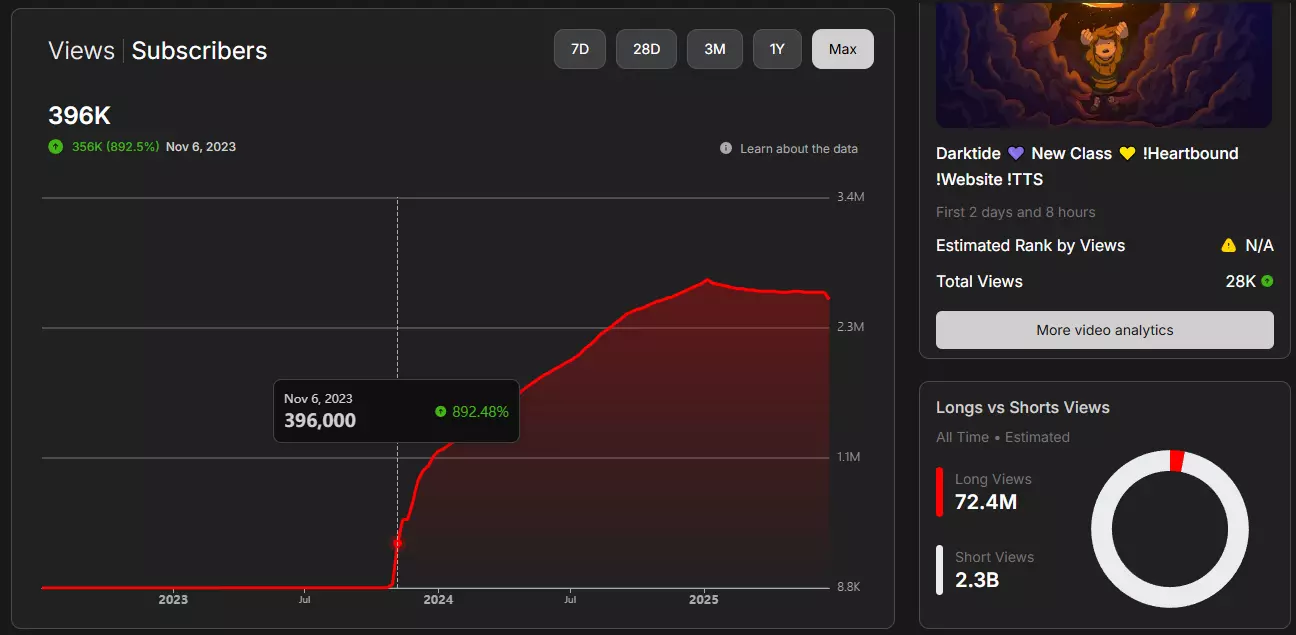Open More video analytics
The height and width of the screenshot is (635, 1296).
click(x=1105, y=330)
